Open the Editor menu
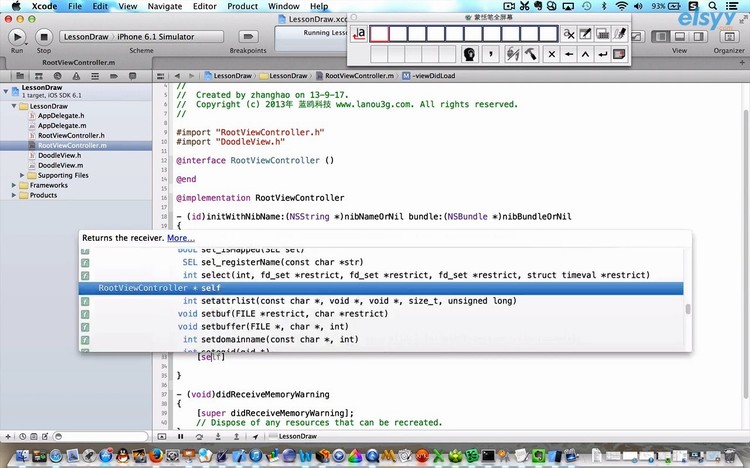750x468 pixels. coord(205,6)
